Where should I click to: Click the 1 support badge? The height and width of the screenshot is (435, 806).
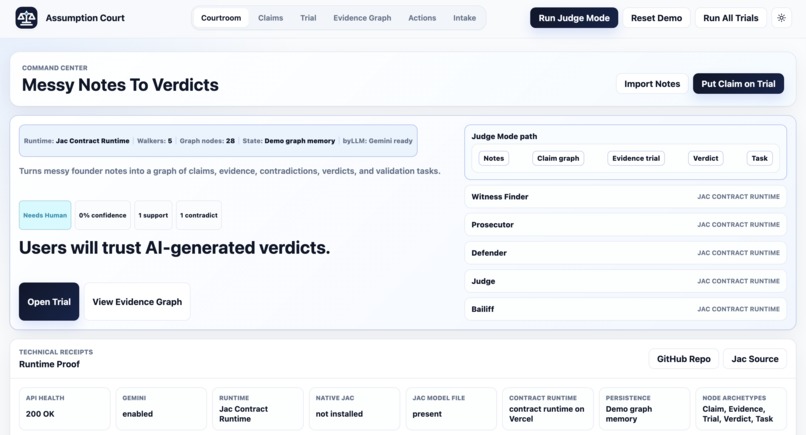[x=153, y=215]
